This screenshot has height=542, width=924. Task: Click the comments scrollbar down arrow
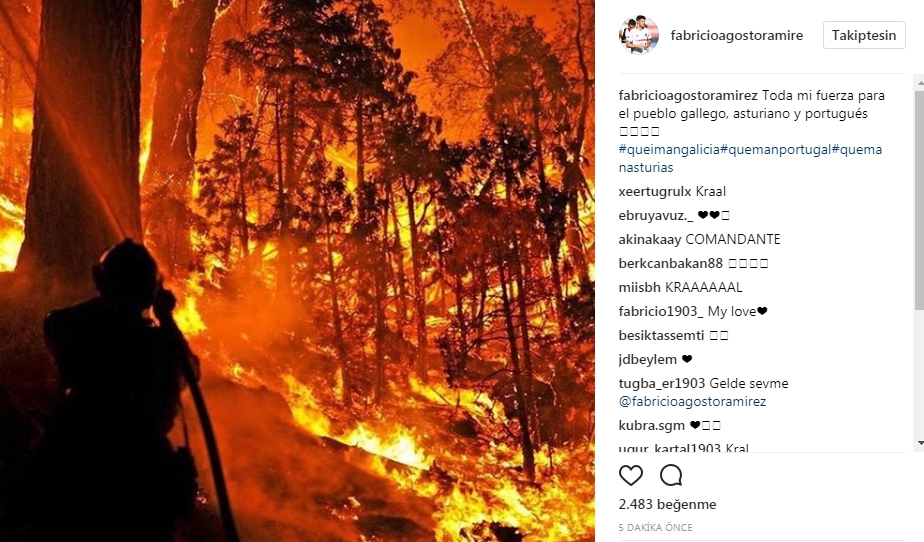click(x=919, y=442)
